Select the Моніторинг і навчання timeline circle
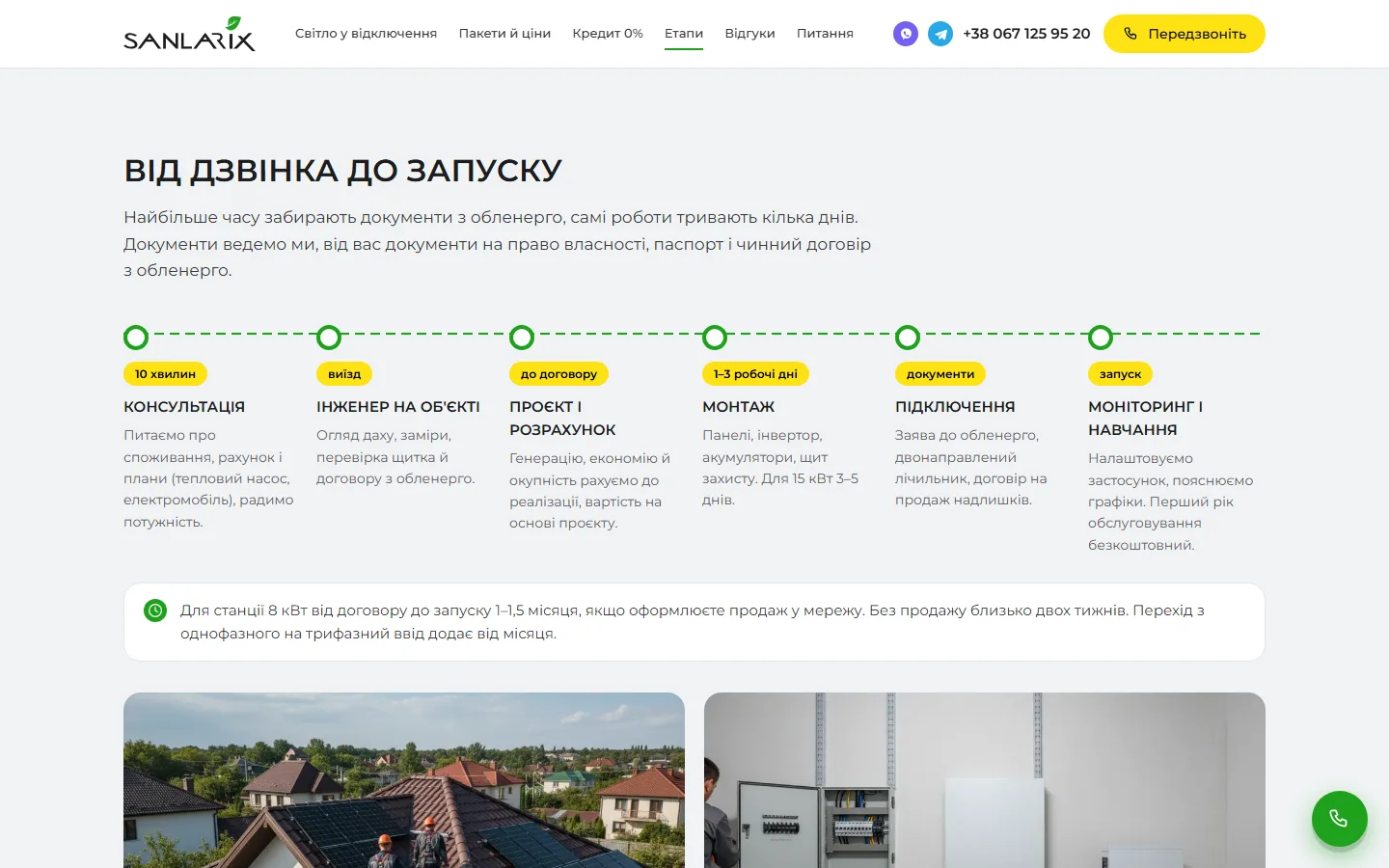This screenshot has width=1389, height=868. point(1101,338)
